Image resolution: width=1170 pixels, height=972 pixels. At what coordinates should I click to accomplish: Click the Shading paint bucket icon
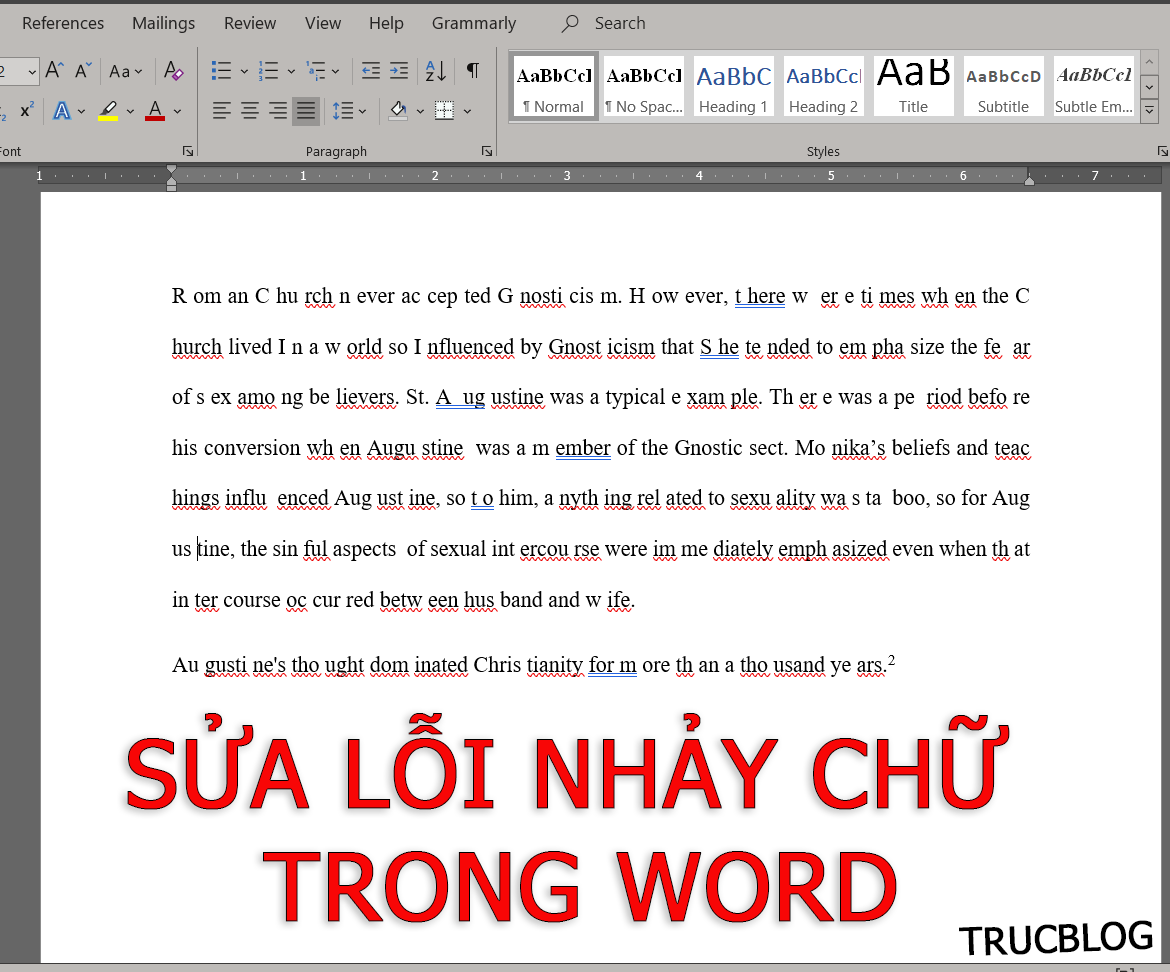[398, 111]
